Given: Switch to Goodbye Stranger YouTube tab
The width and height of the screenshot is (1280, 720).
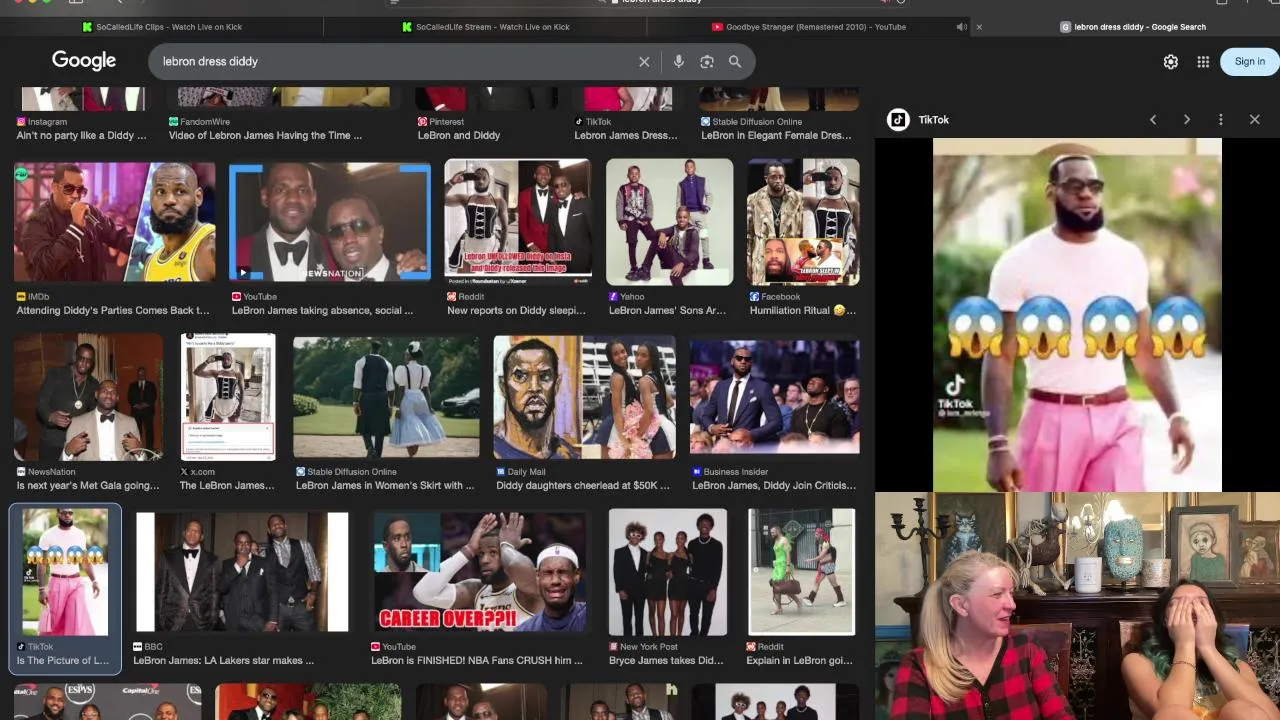Looking at the screenshot, I should (809, 27).
